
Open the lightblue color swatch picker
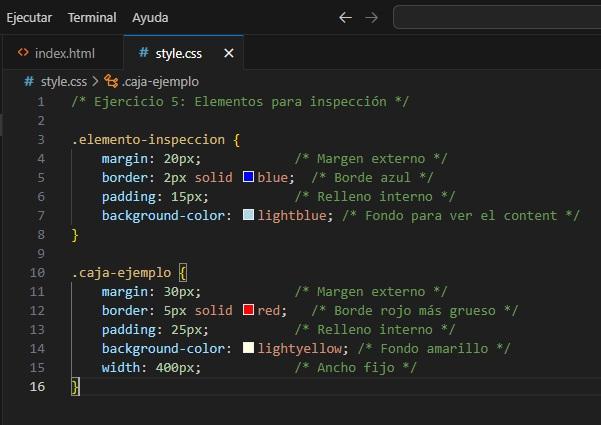(x=248, y=215)
